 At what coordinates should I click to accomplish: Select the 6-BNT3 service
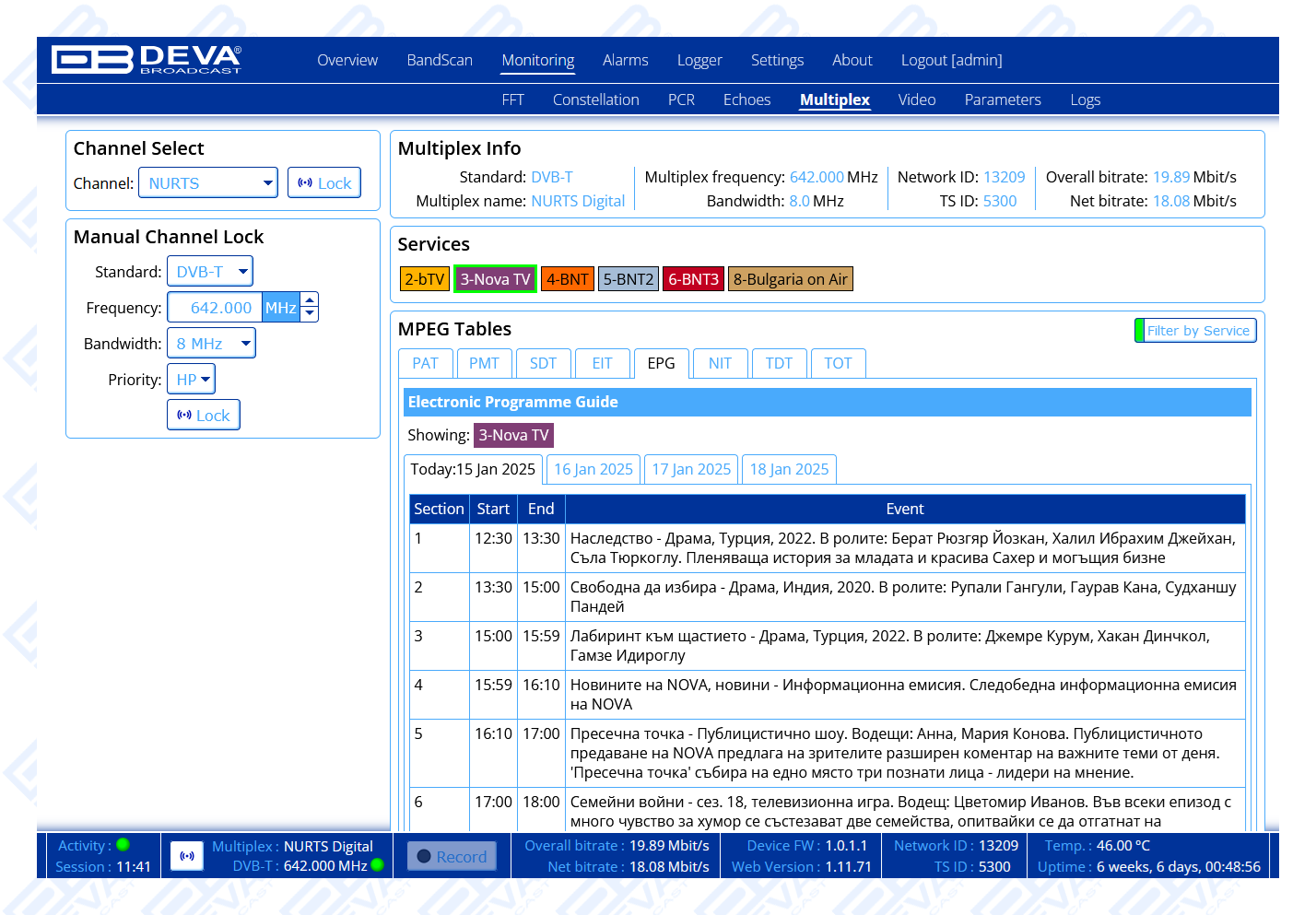coord(693,279)
